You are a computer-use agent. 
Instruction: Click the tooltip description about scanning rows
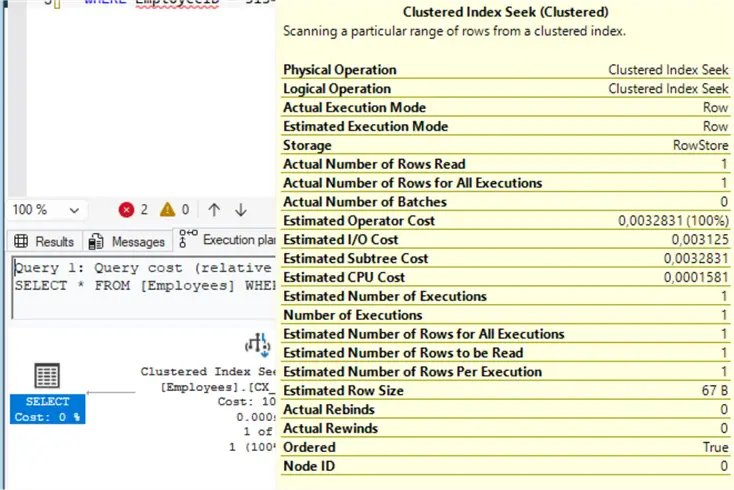tap(454, 31)
